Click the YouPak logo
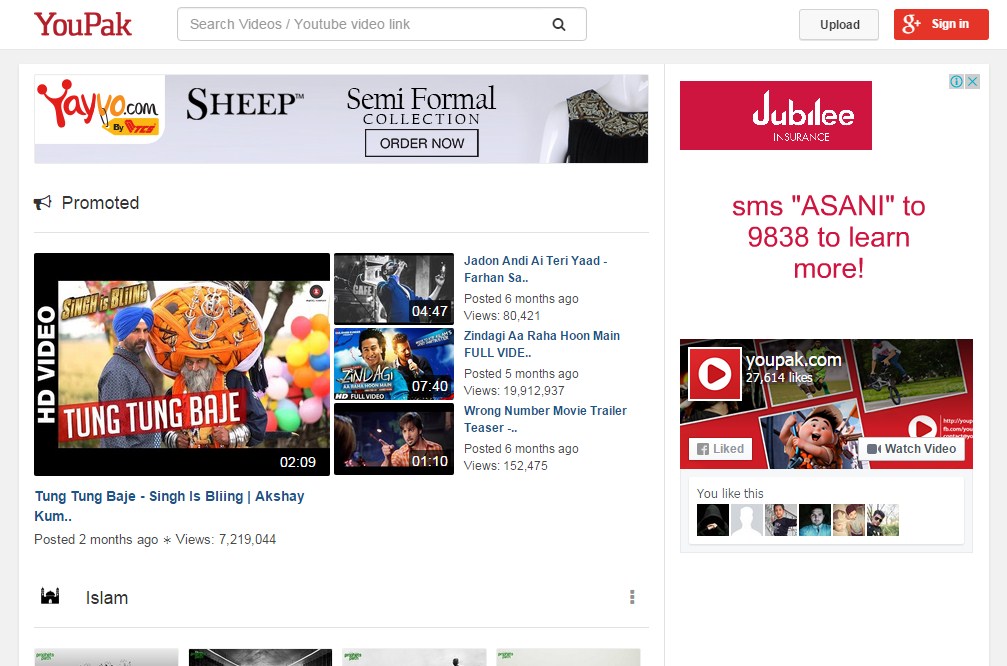This screenshot has height=666, width=1007. pyautogui.click(x=83, y=24)
